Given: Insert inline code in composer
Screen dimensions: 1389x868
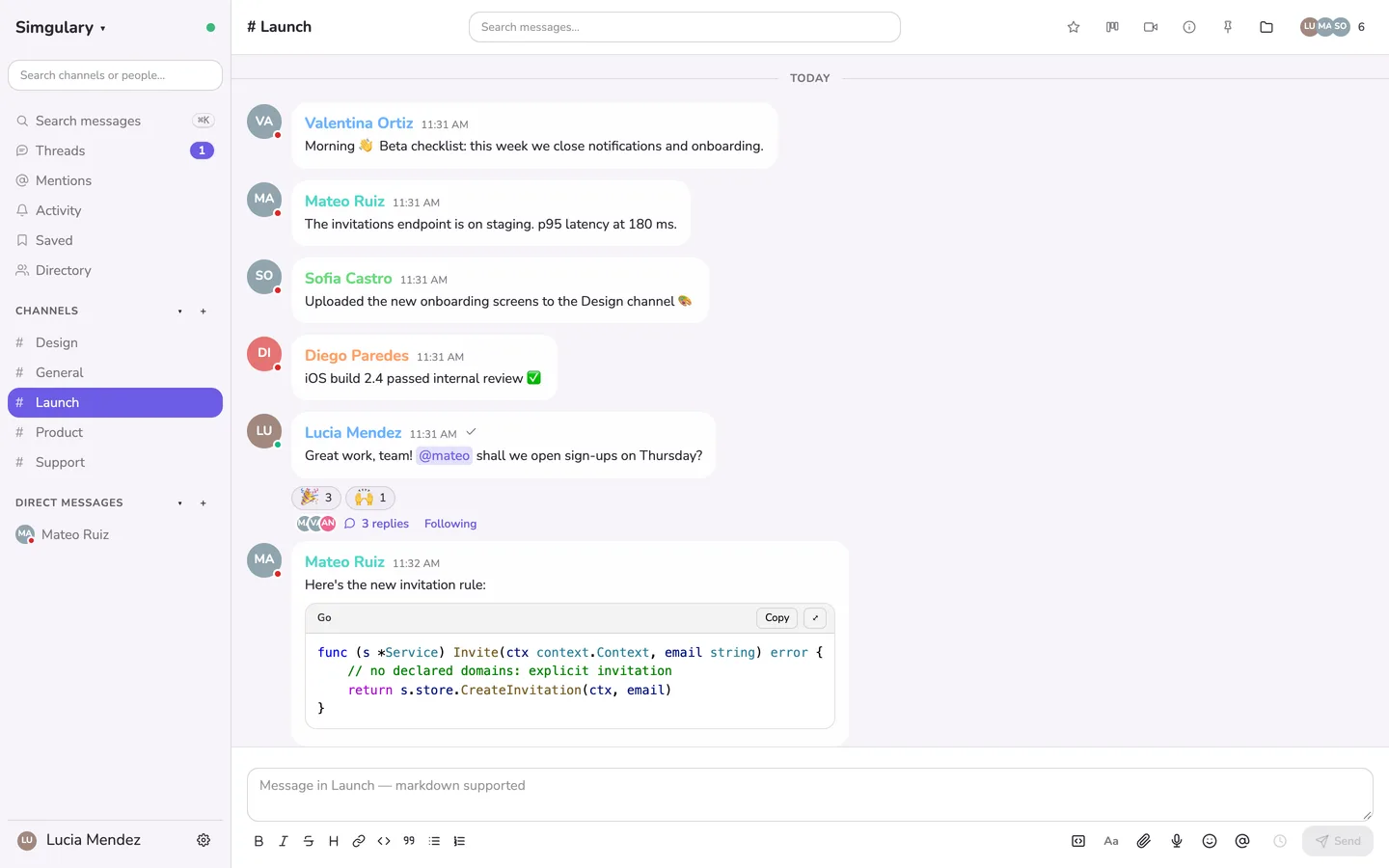Looking at the screenshot, I should coord(384,841).
